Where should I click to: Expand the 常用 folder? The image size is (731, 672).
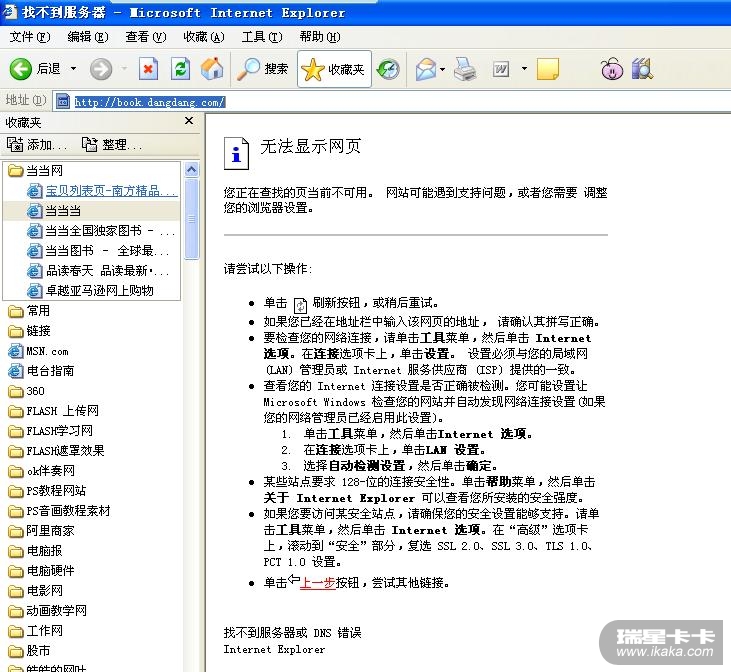29,311
